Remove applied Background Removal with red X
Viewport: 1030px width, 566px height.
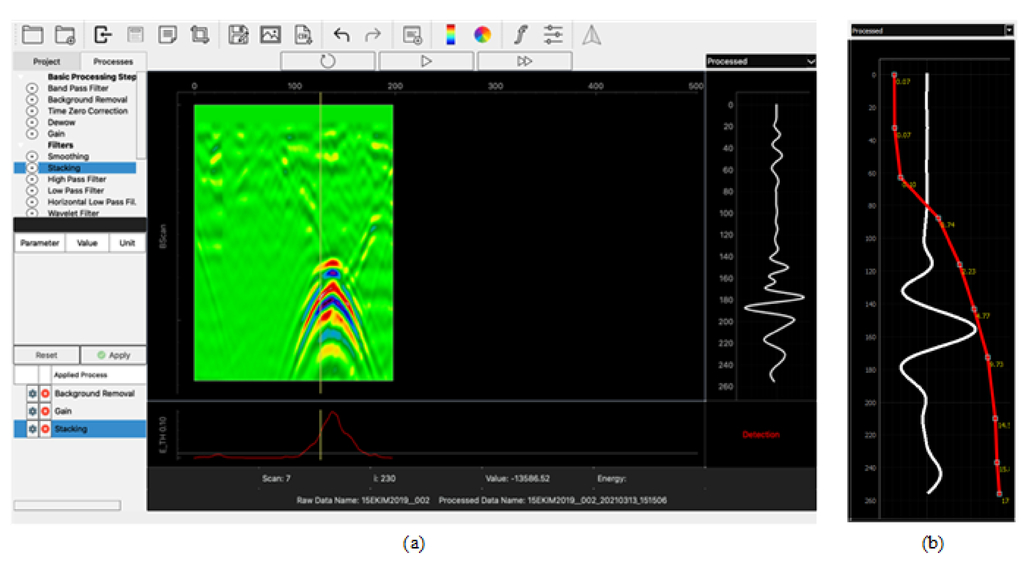[x=45, y=393]
